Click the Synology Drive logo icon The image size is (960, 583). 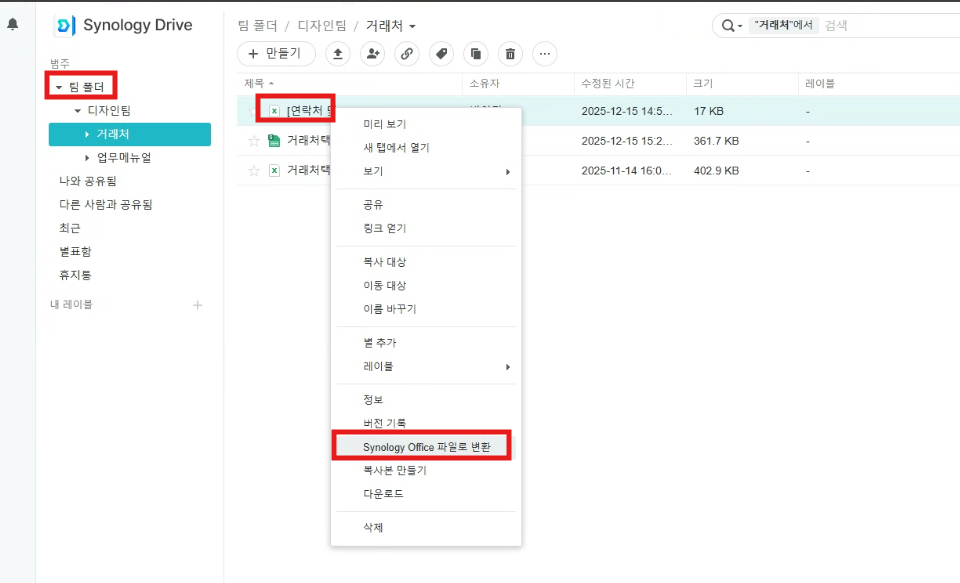[66, 26]
